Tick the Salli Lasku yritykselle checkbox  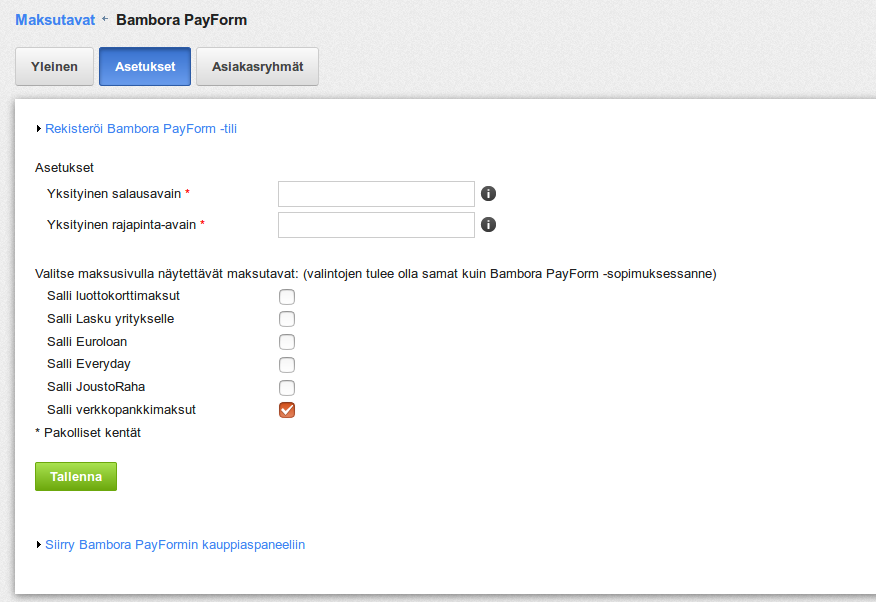pyautogui.click(x=287, y=319)
